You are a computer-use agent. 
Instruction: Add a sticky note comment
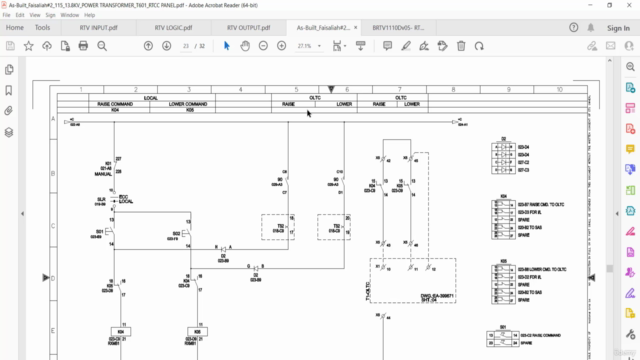click(387, 46)
